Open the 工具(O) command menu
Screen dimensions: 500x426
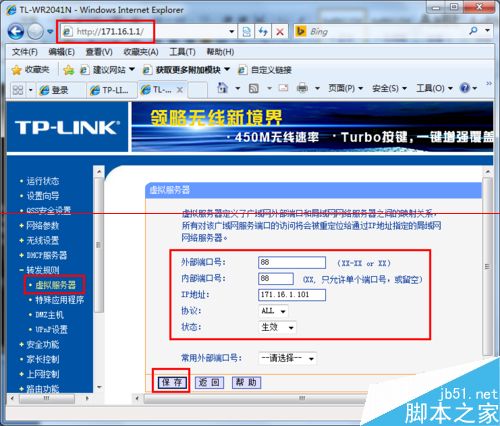tap(434, 88)
